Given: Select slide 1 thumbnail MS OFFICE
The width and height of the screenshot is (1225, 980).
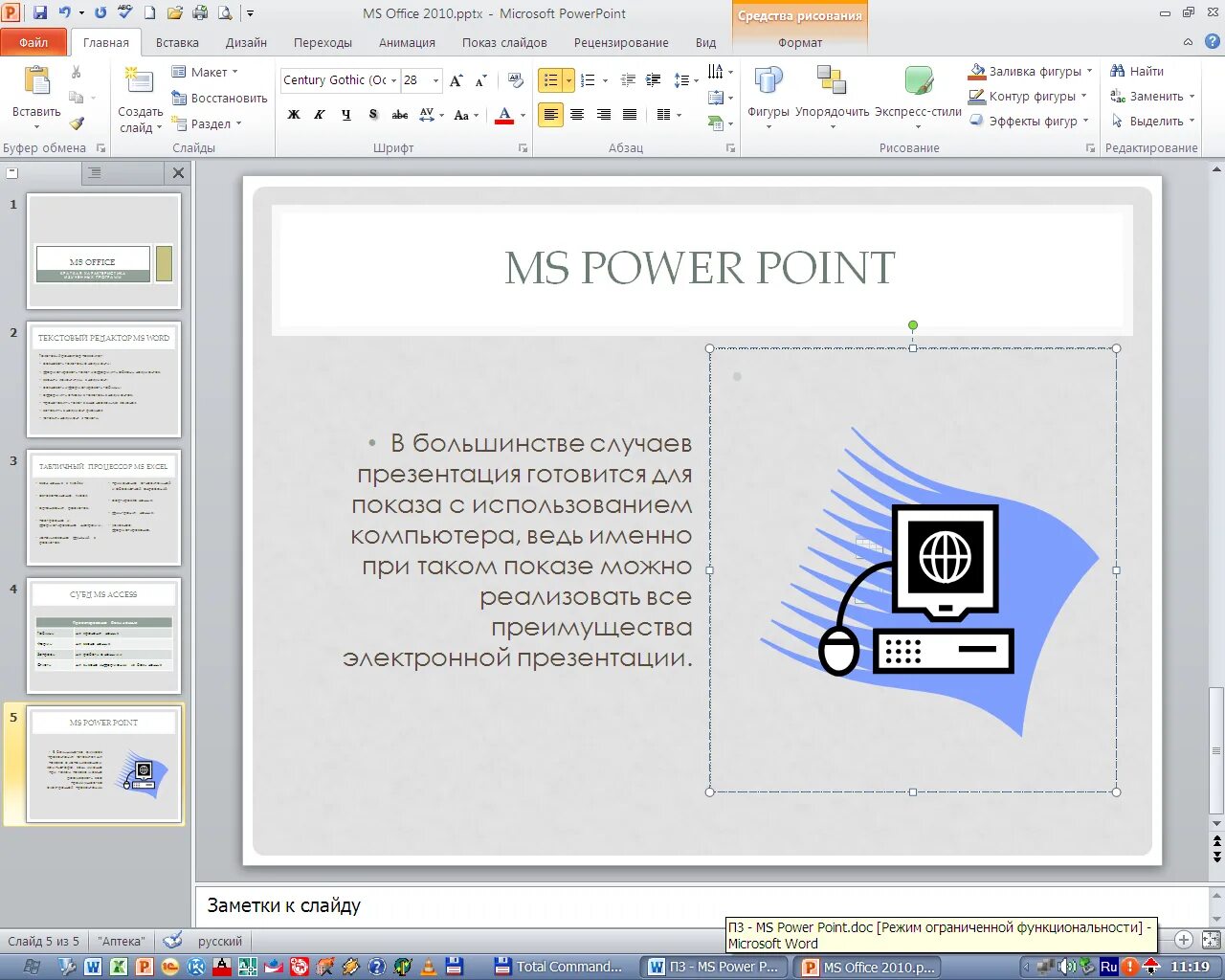Looking at the screenshot, I should (x=103, y=251).
